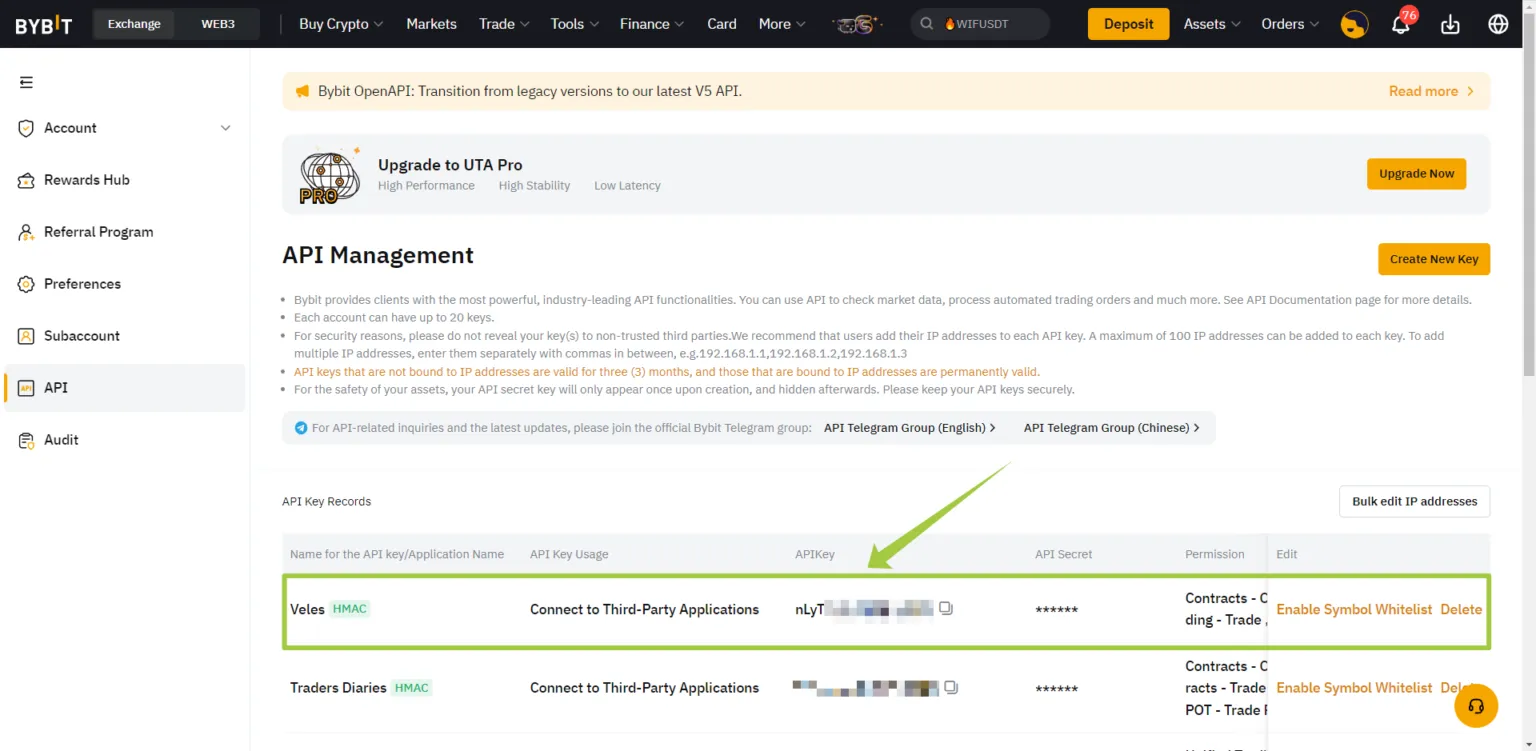Enable Symbol Whitelist for Veles key

(x=1354, y=608)
